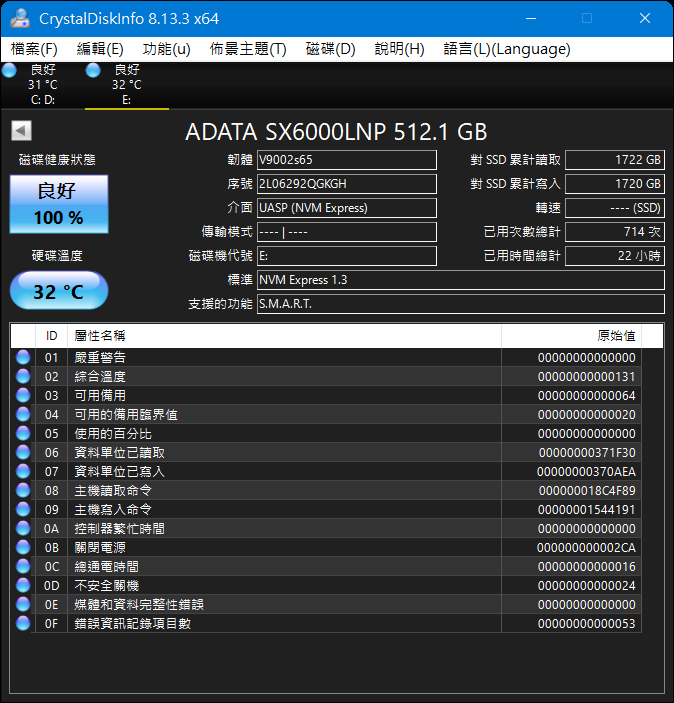Select the 資料單位已讀取 attribute name
674x703 pixels.
coord(119,452)
